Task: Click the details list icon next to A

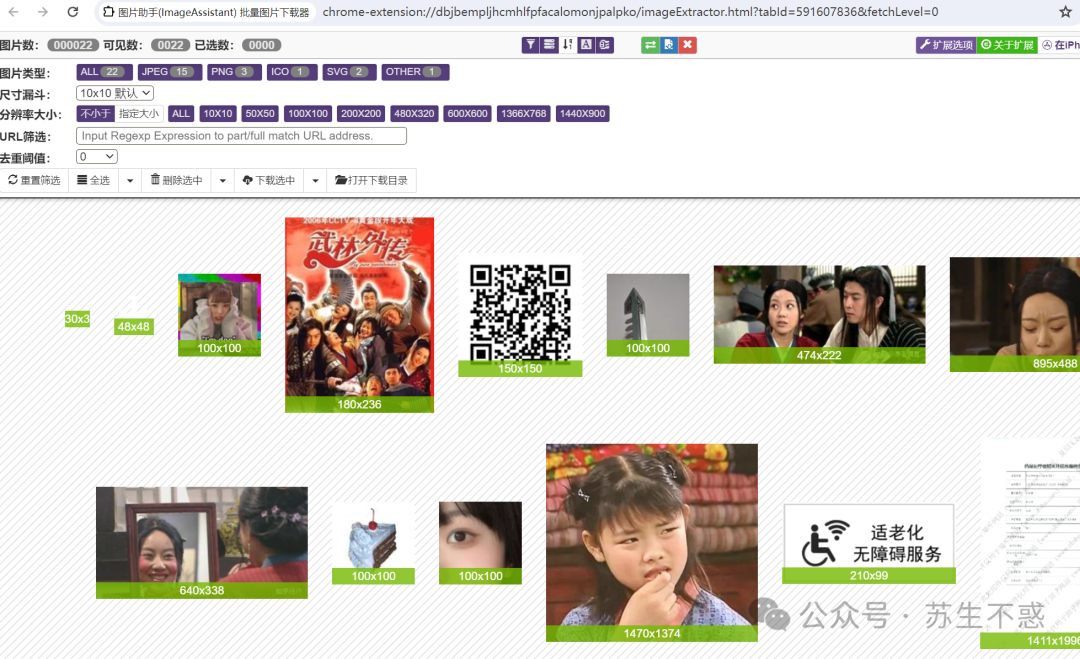Action: point(605,45)
